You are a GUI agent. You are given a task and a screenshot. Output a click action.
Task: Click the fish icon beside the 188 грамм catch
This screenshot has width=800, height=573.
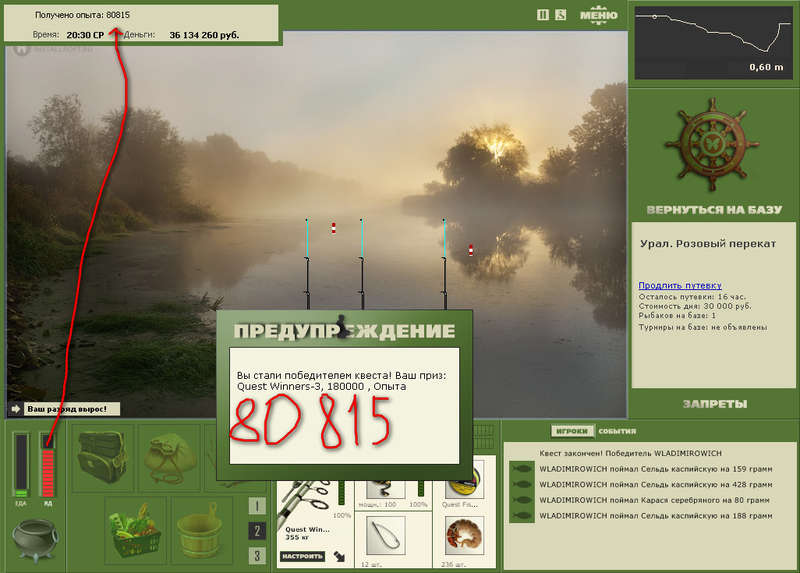(x=522, y=516)
